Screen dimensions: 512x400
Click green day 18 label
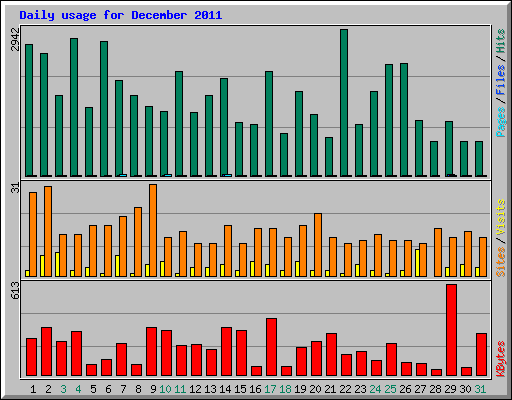(285, 389)
